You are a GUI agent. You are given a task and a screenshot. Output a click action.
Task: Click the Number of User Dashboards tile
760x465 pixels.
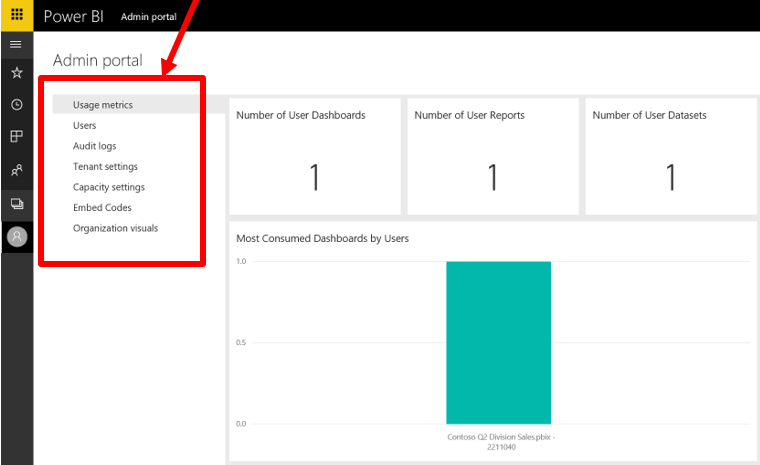(315, 157)
